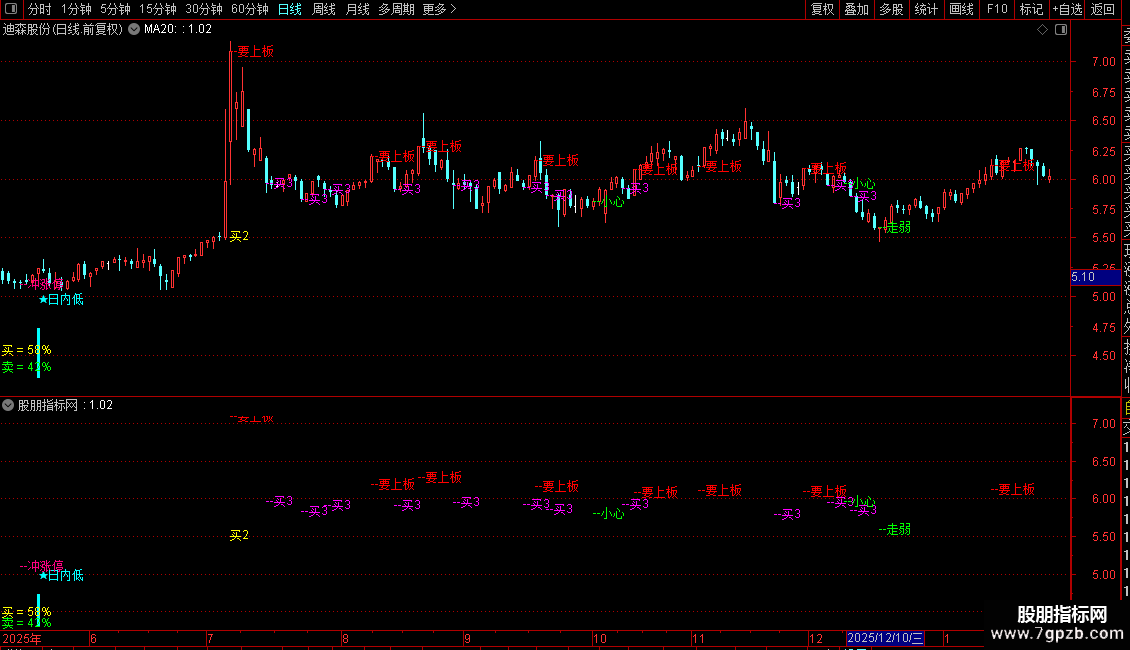Viewport: 1130px width, 650px height.
Task: Click the blue 5.10 price label on axis
Action: coord(1083,276)
